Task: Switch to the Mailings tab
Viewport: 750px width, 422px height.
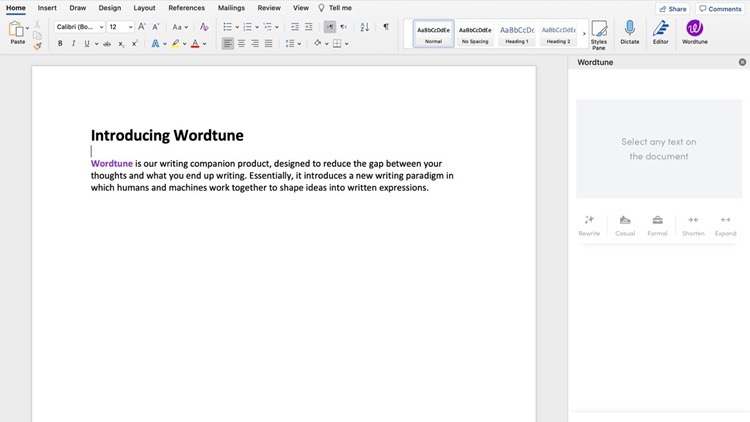Action: [x=231, y=8]
